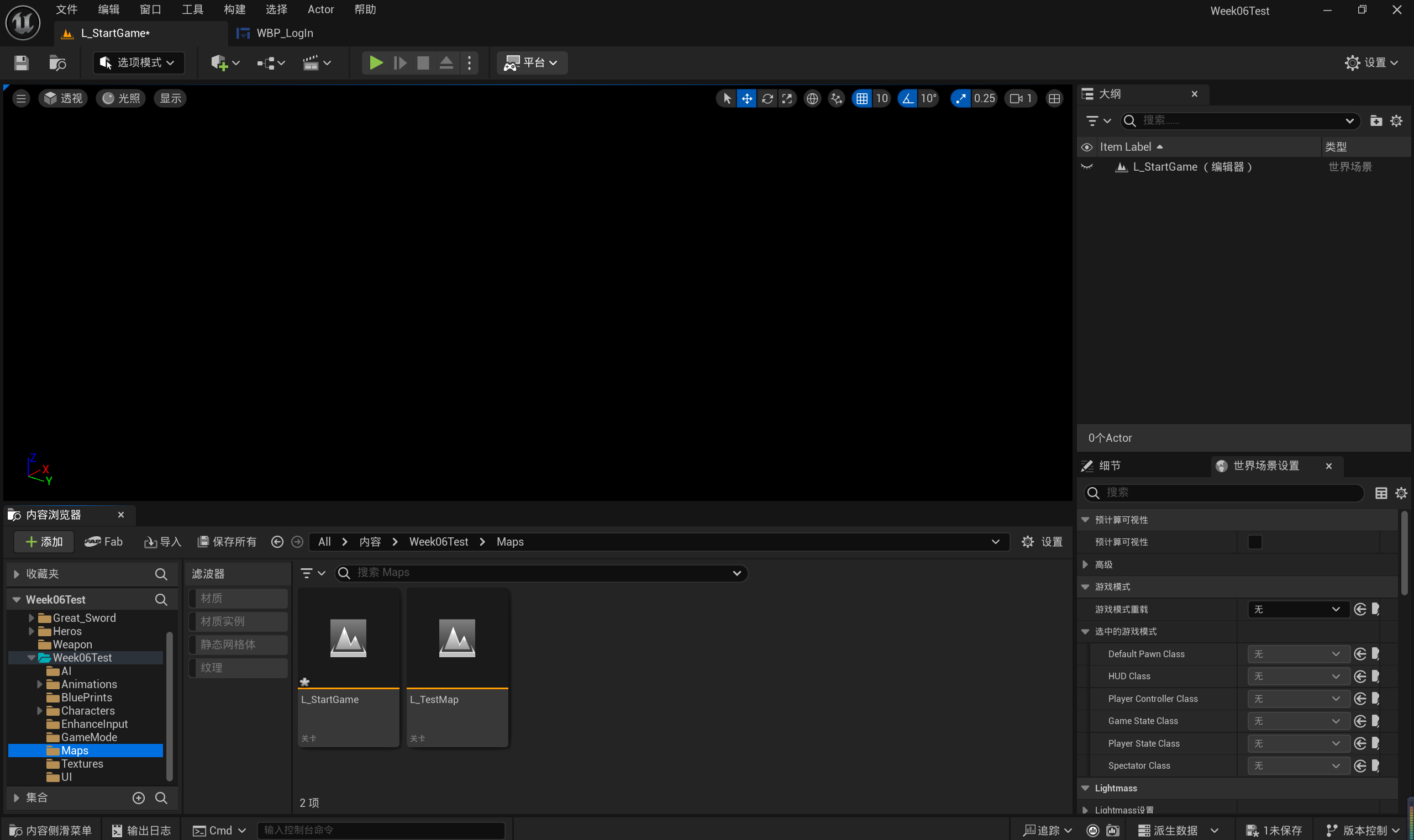Click the 保存所有 button
The image size is (1414, 840).
point(227,542)
